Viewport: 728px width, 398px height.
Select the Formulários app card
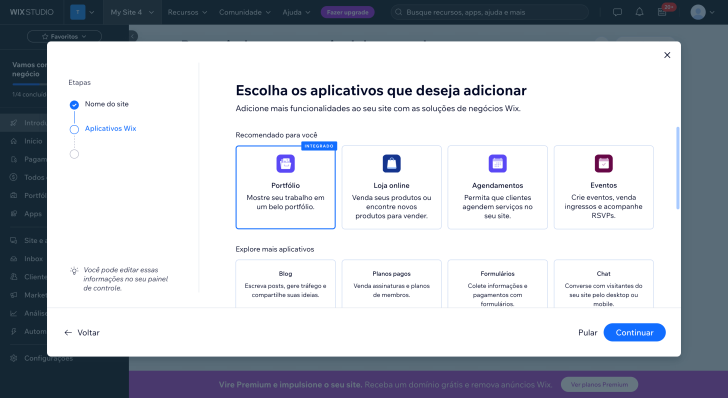pos(497,284)
